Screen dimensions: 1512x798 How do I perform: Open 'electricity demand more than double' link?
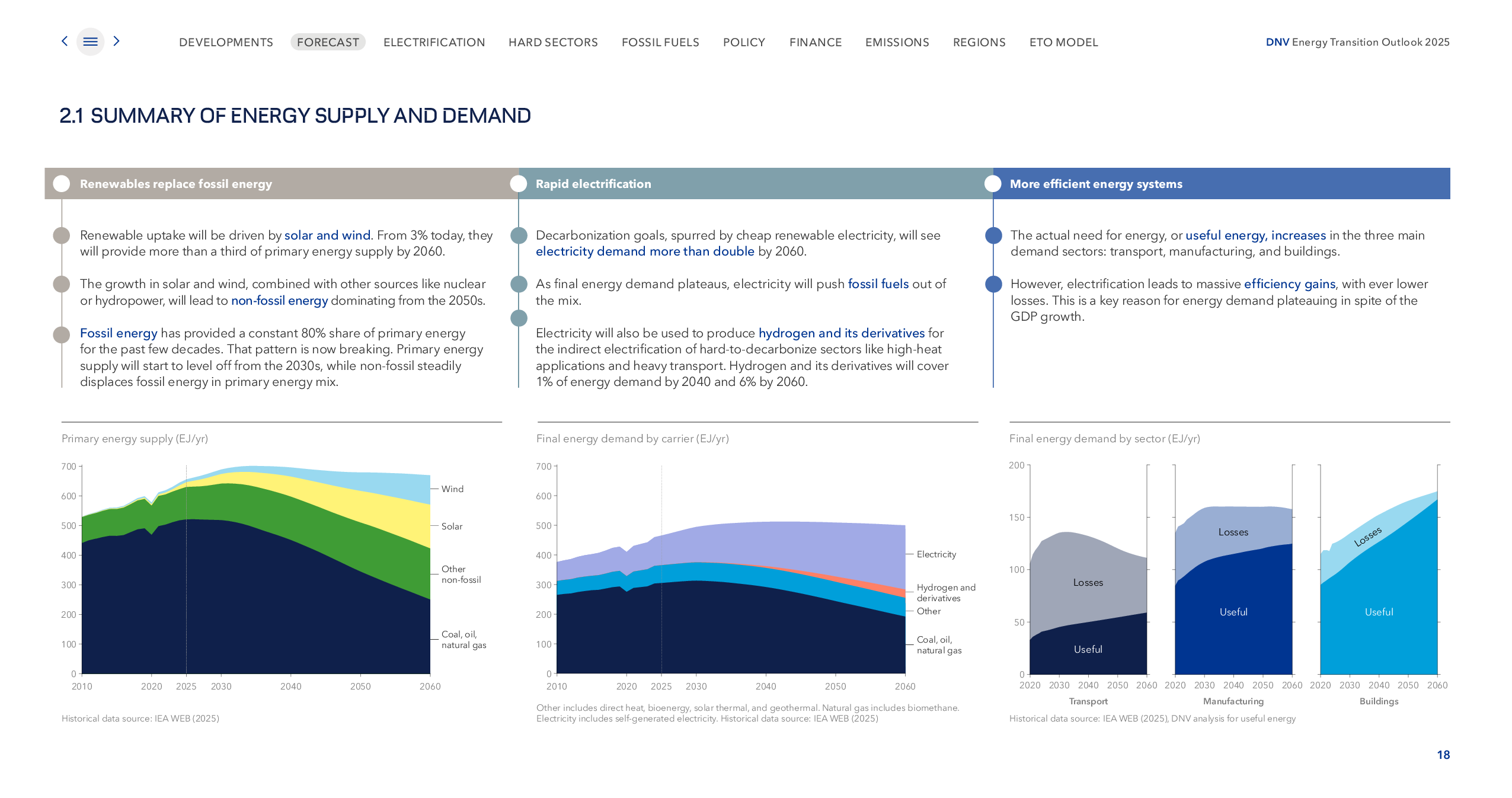tap(645, 251)
